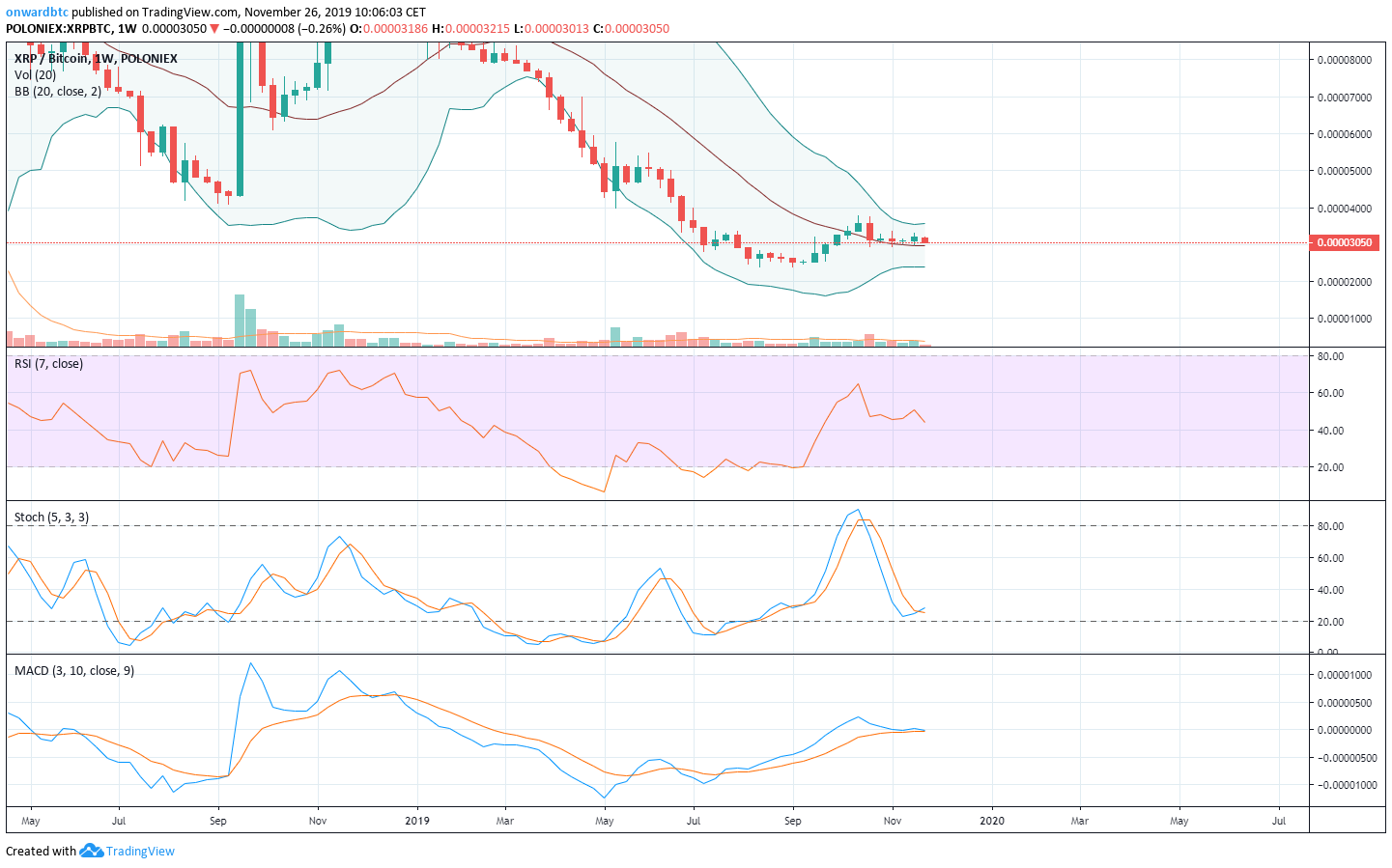Open the TradingView link in footer

(x=140, y=851)
